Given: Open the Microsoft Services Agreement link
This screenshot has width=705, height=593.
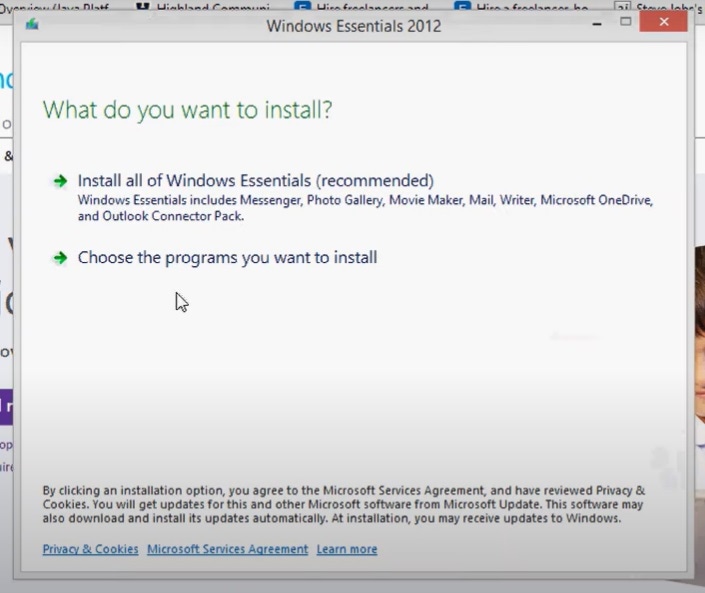Looking at the screenshot, I should (x=228, y=549).
